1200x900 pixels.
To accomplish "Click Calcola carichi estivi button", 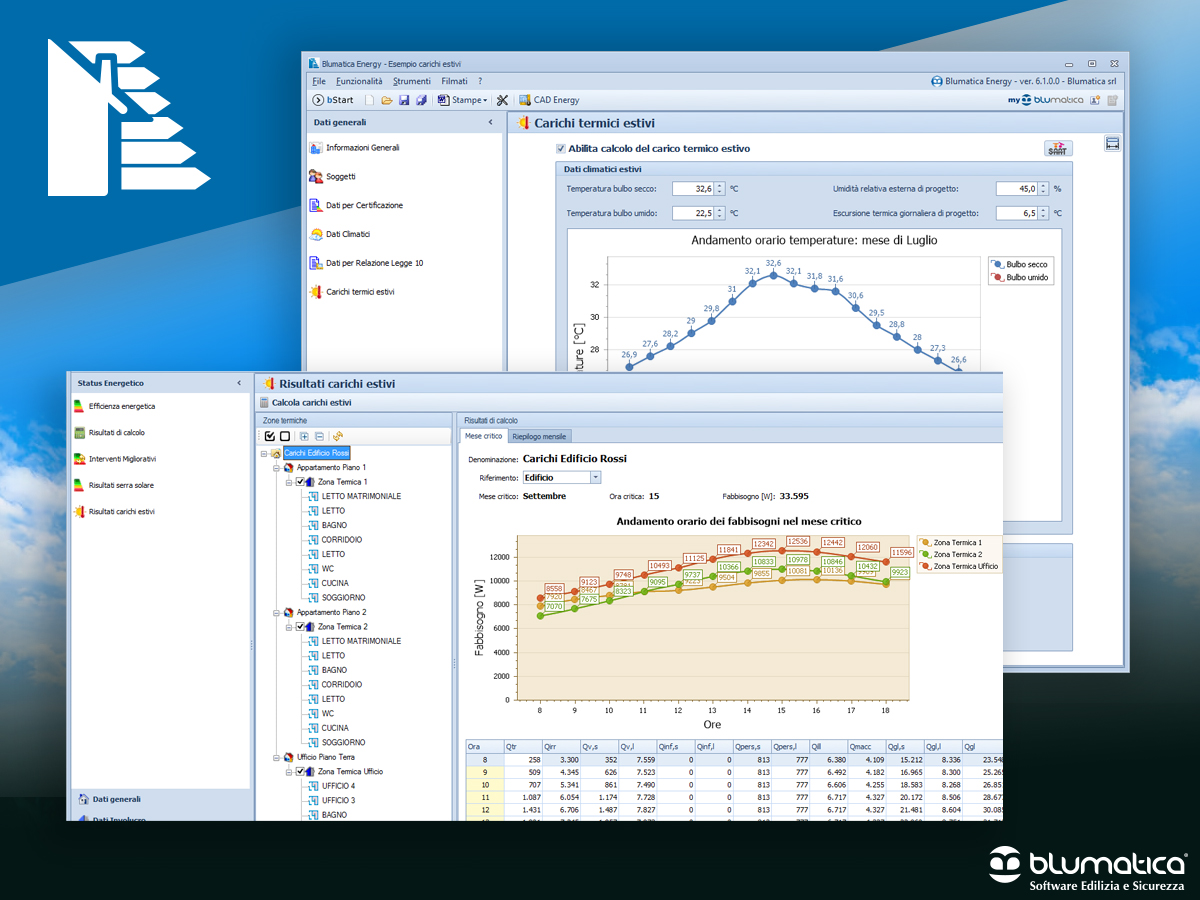I will 304,402.
